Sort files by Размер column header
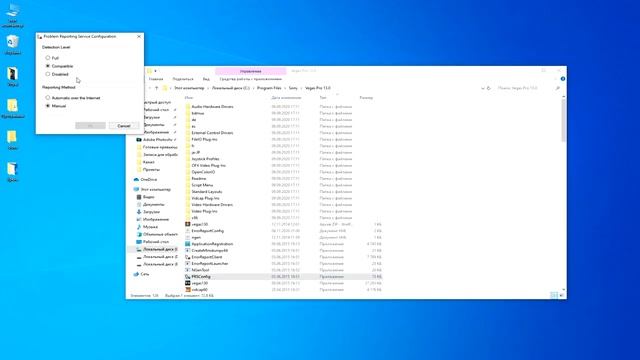The width and height of the screenshot is (640, 360). coord(366,98)
